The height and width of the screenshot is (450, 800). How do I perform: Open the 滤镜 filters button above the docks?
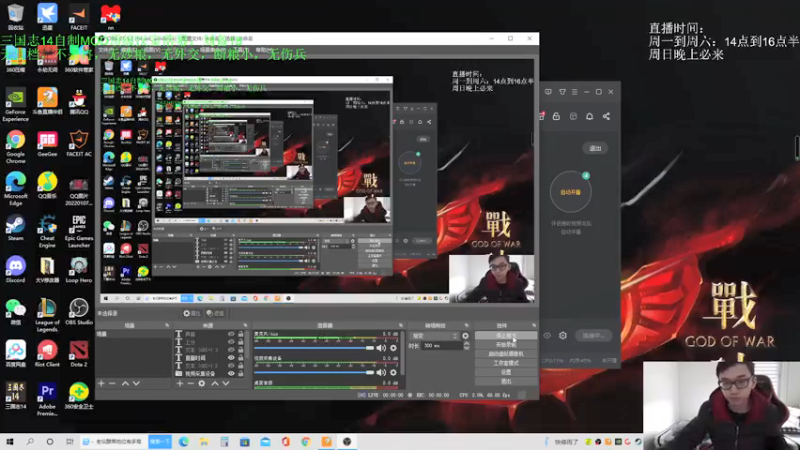pos(215,313)
